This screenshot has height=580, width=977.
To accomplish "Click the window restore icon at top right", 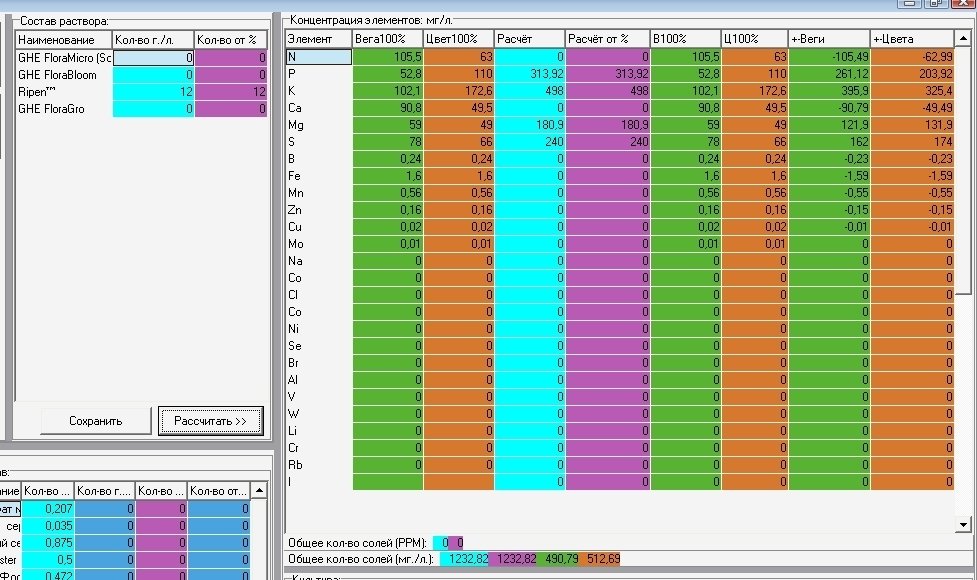I will tap(935, 3).
